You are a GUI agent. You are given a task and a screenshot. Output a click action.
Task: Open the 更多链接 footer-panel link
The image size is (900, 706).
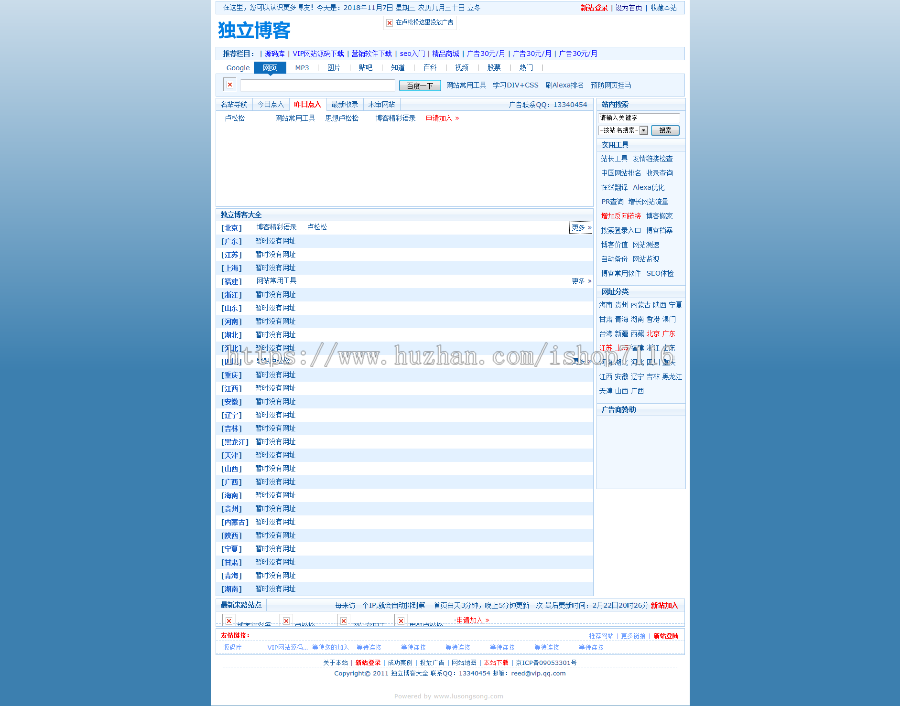(633, 636)
